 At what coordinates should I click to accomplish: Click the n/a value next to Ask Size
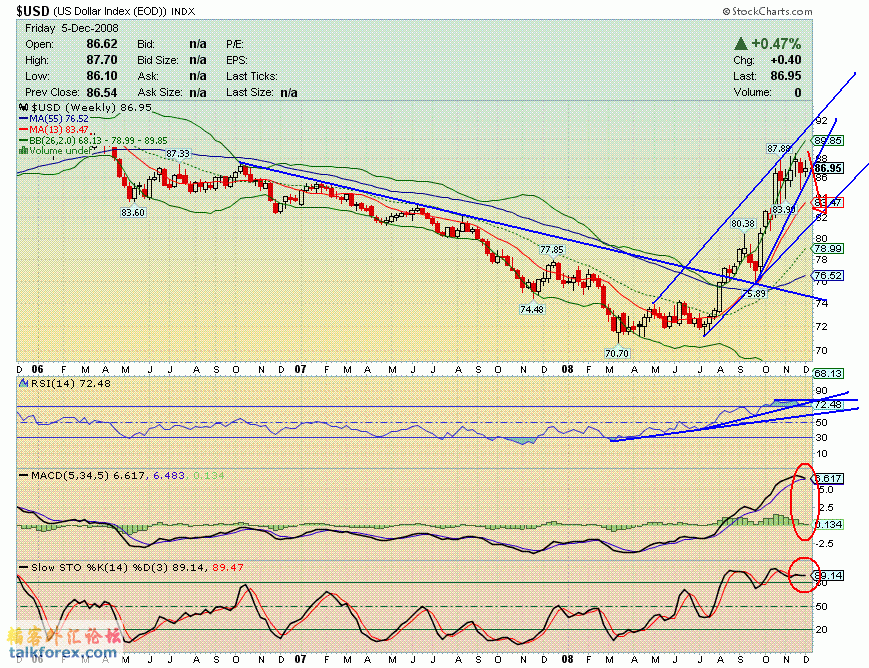pyautogui.click(x=198, y=92)
